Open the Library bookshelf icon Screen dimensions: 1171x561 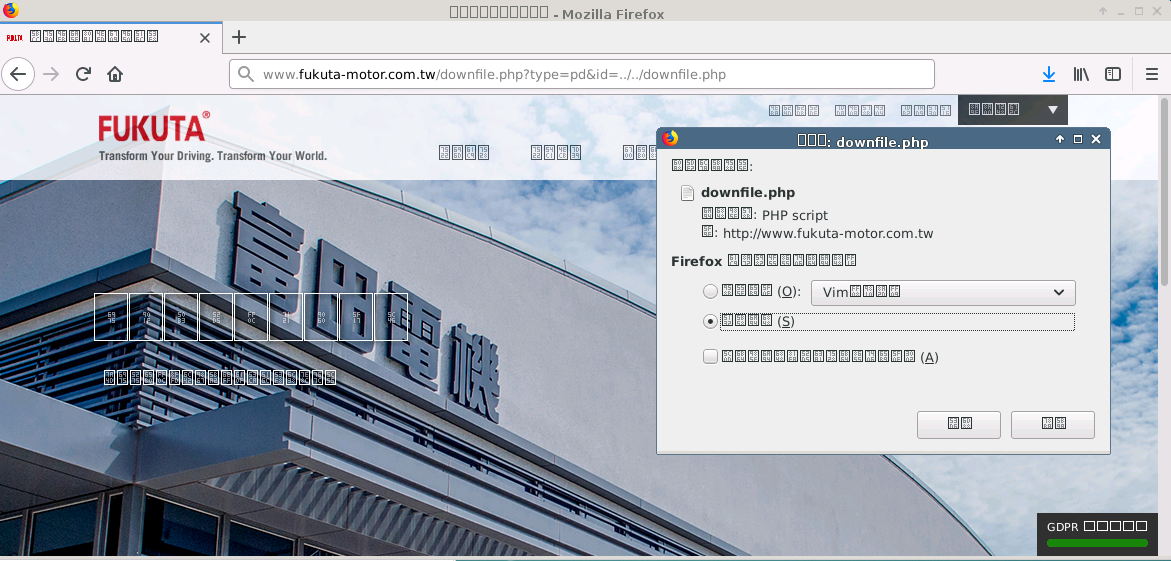coord(1081,74)
